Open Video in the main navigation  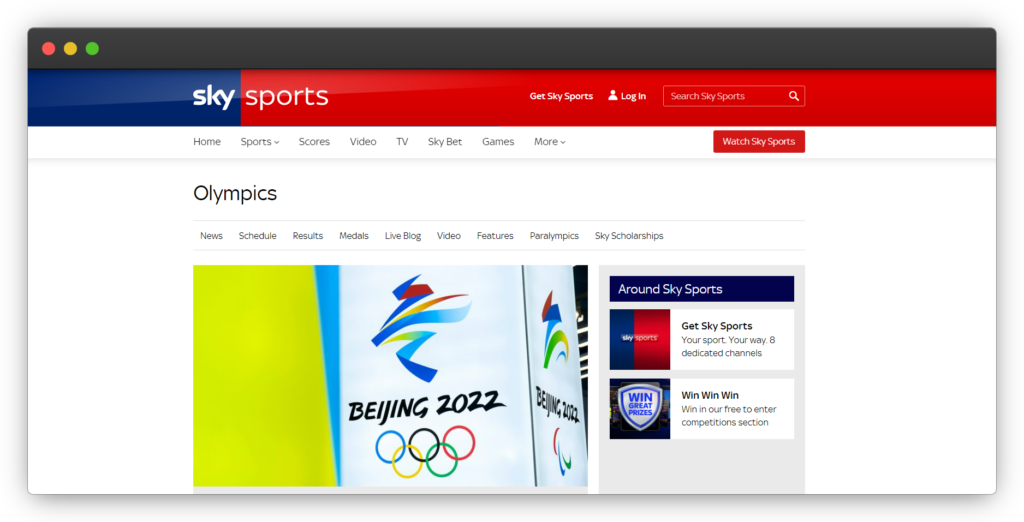pyautogui.click(x=363, y=142)
